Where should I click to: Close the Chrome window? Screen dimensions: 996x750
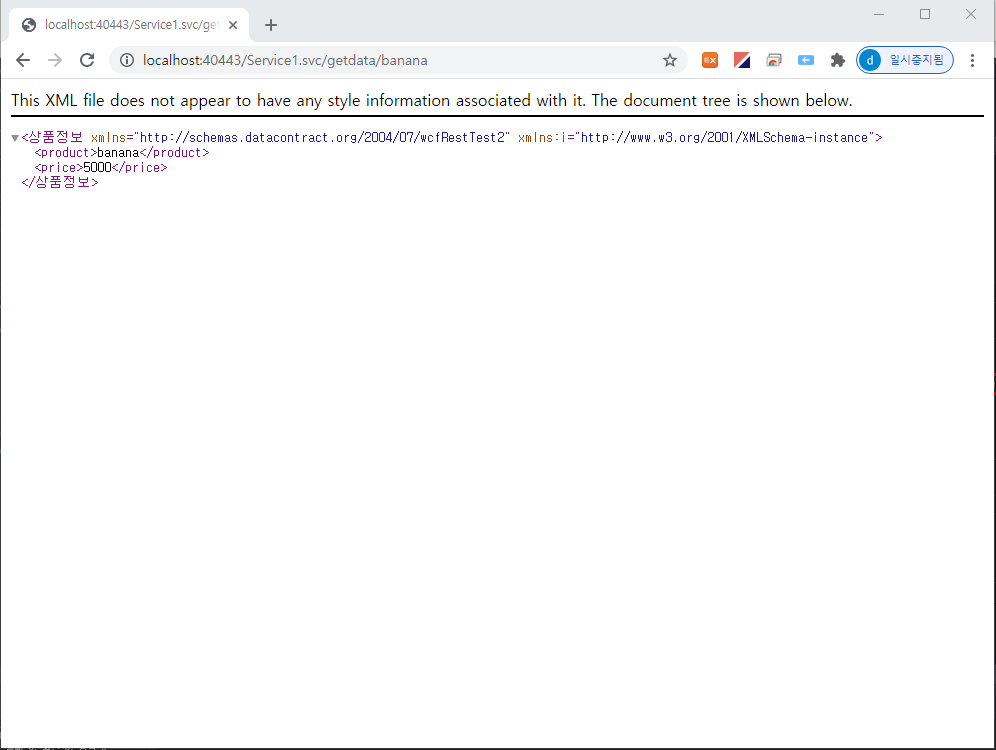pos(971,14)
